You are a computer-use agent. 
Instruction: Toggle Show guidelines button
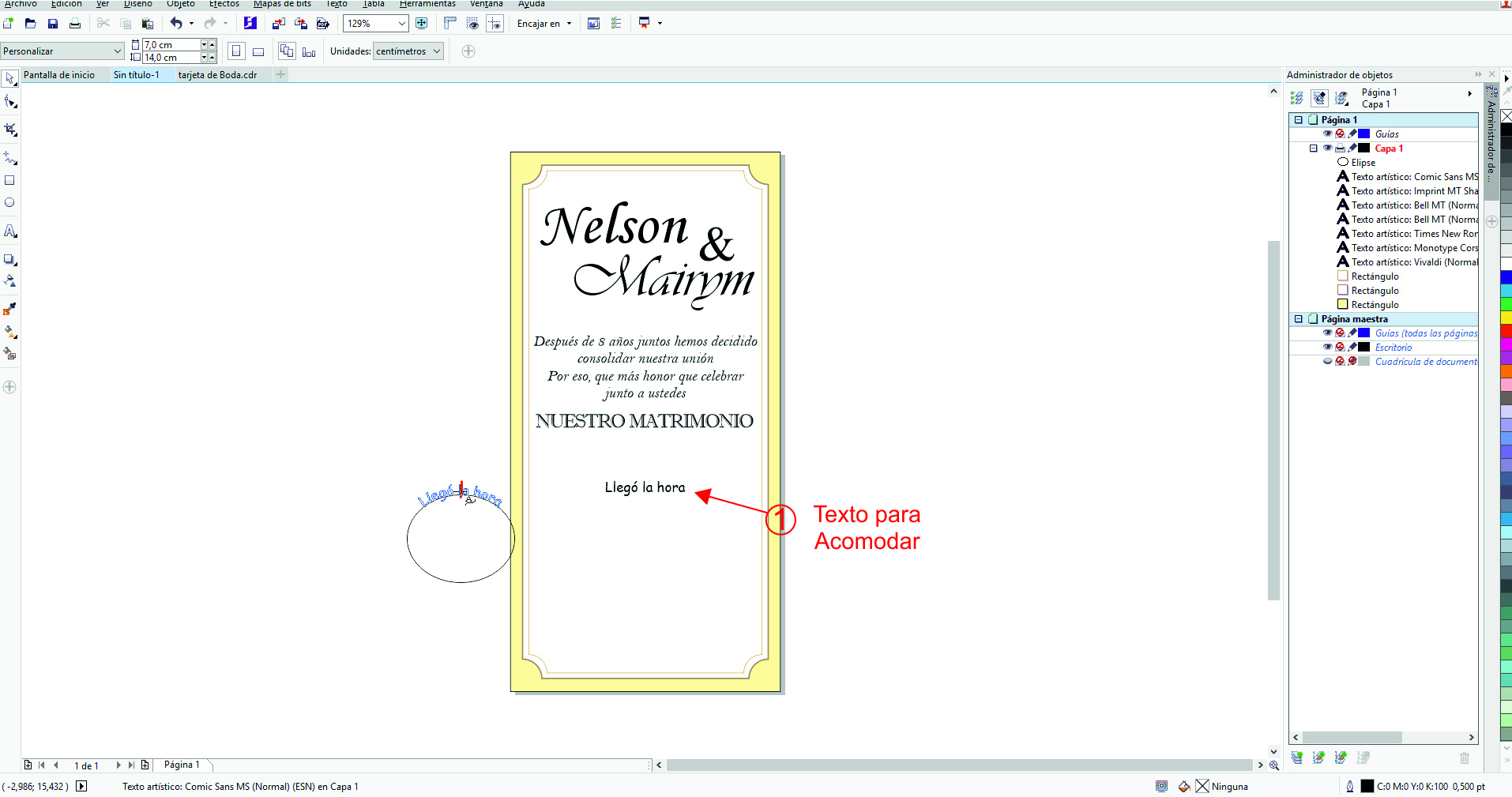click(x=495, y=24)
